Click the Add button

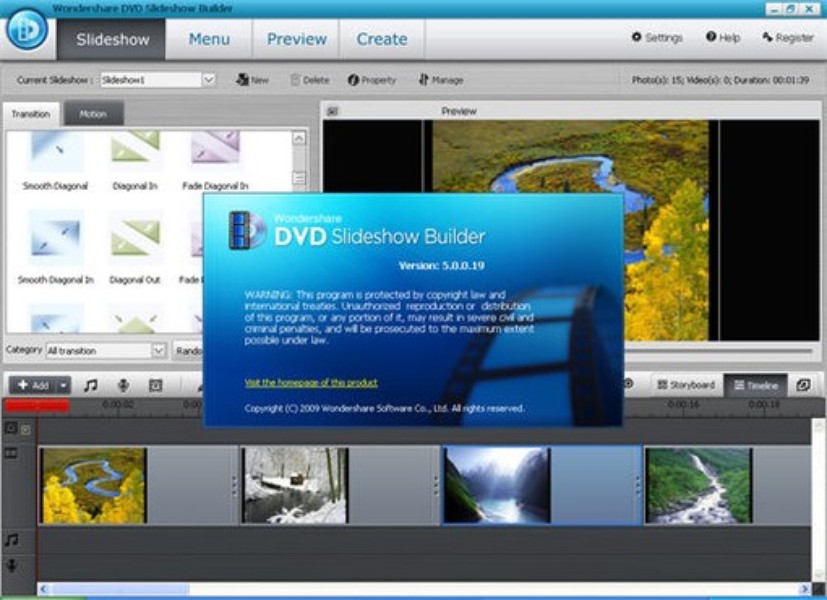tap(32, 385)
